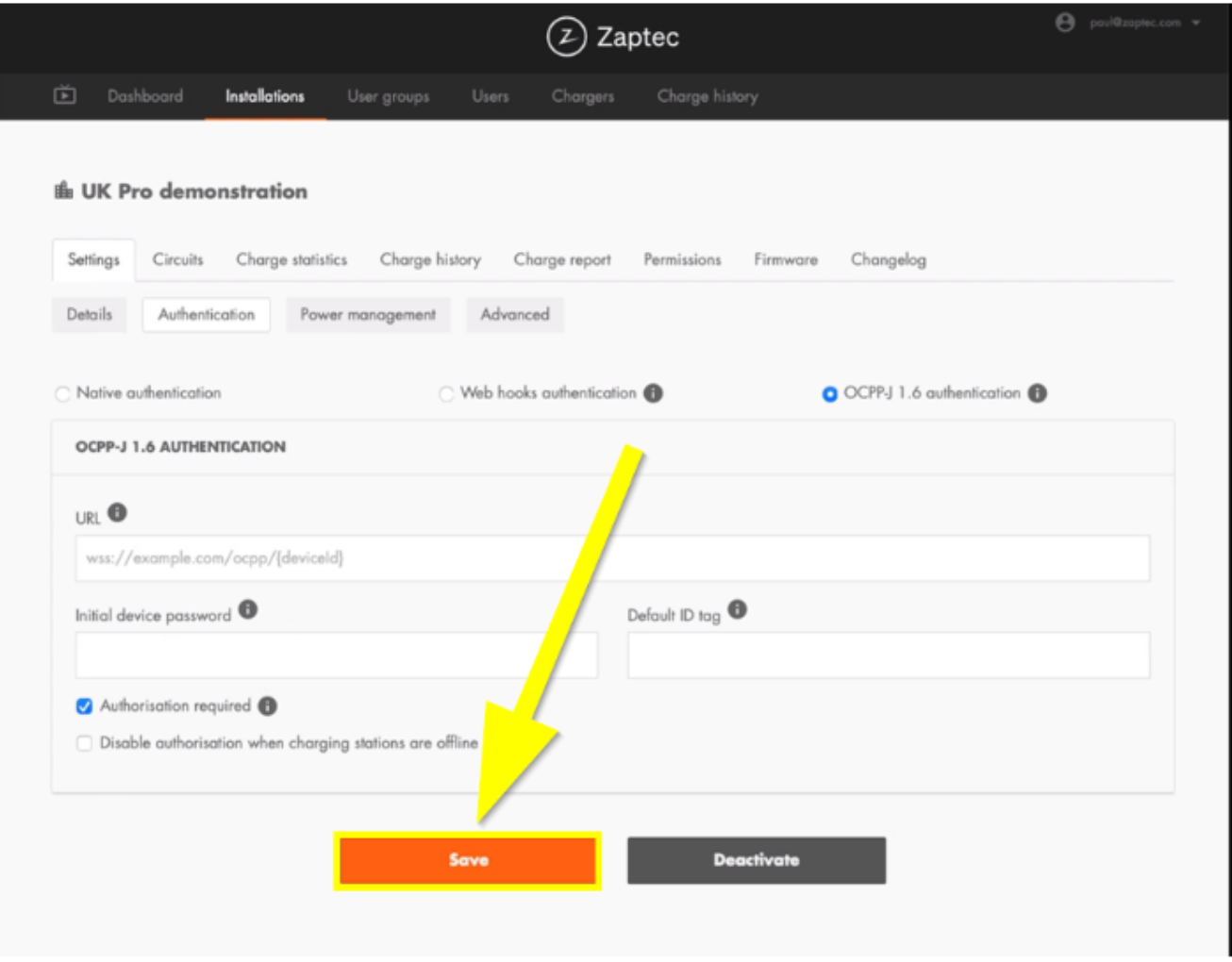
Task: Click the account email text at top right
Action: (1135, 23)
